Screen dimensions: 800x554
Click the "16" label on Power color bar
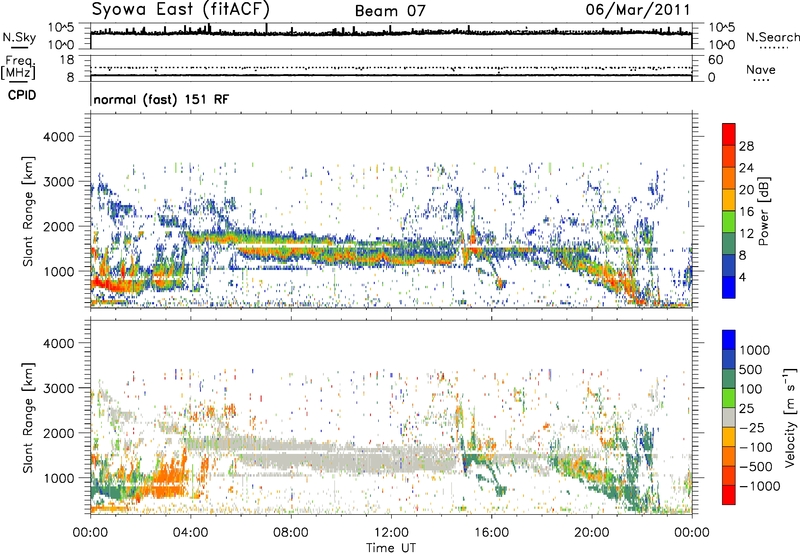coord(746,212)
